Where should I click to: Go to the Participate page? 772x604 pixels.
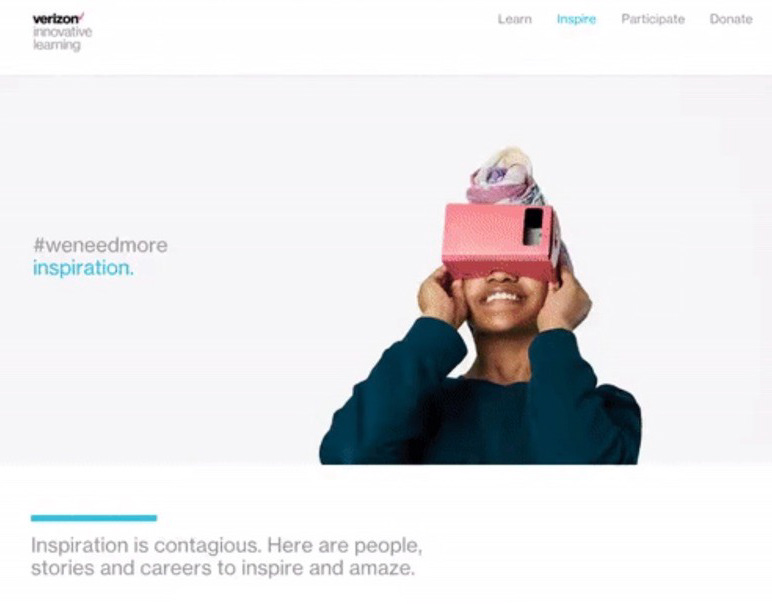(653, 19)
